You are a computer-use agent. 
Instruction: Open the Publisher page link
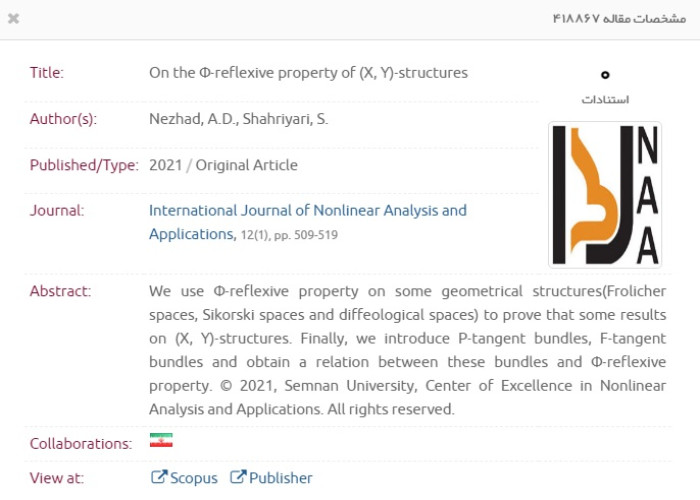tap(280, 478)
